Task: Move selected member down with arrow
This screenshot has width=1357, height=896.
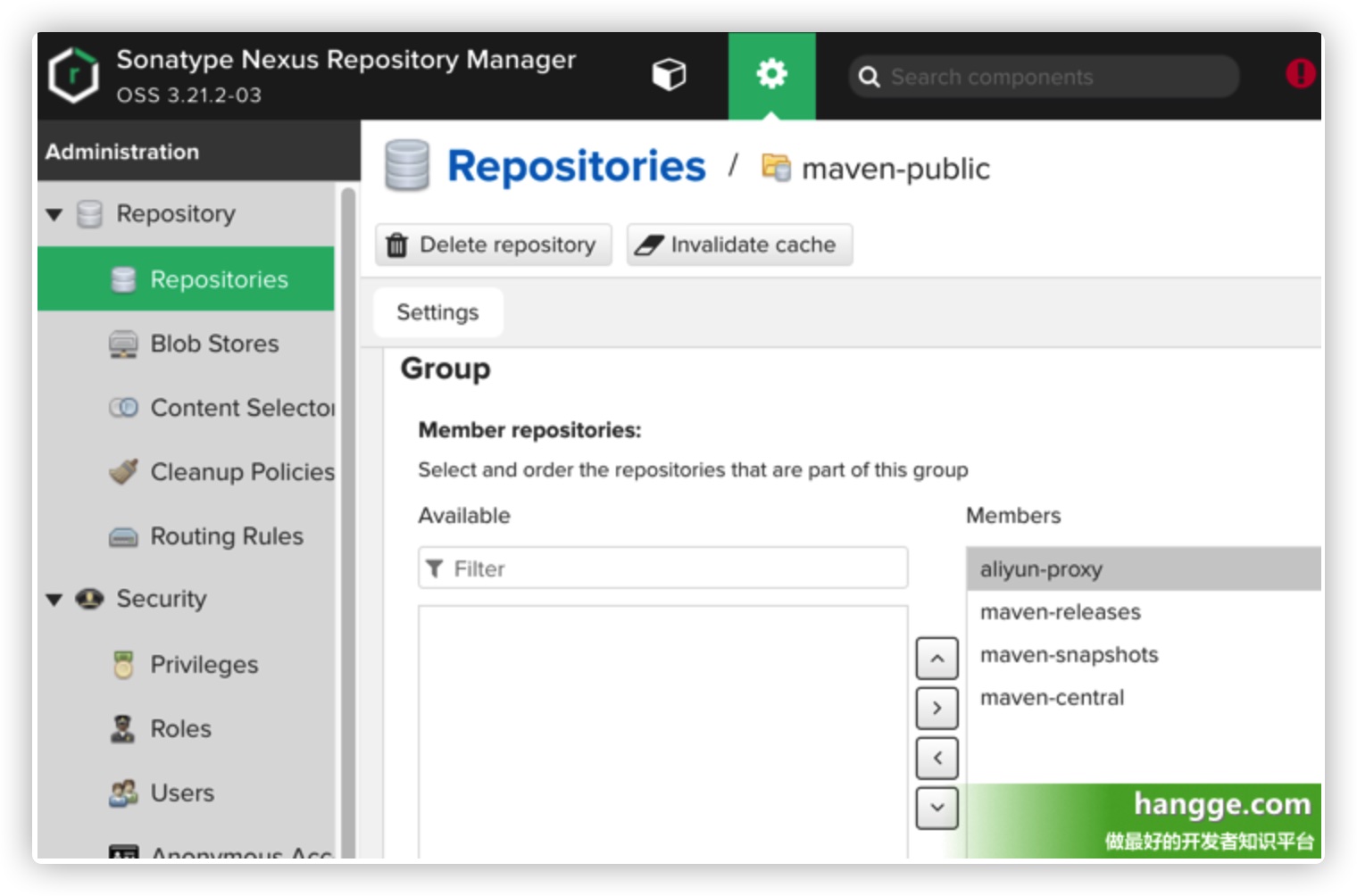Action: [x=937, y=809]
